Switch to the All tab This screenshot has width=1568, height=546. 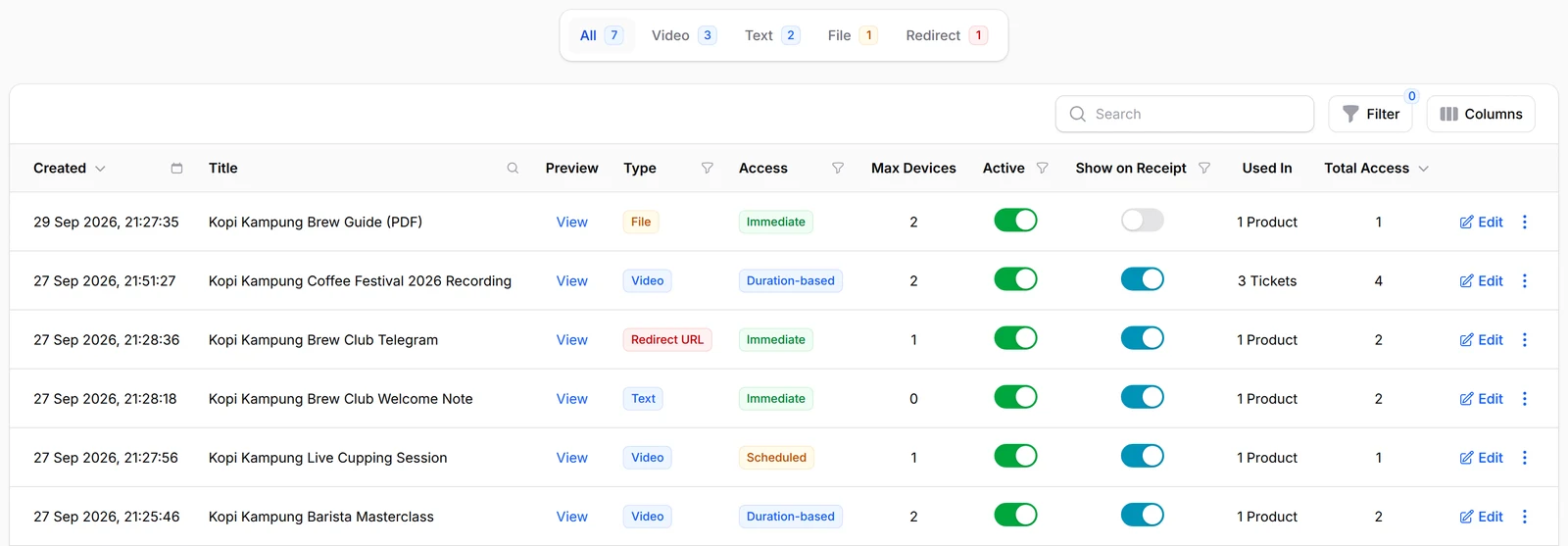(602, 35)
